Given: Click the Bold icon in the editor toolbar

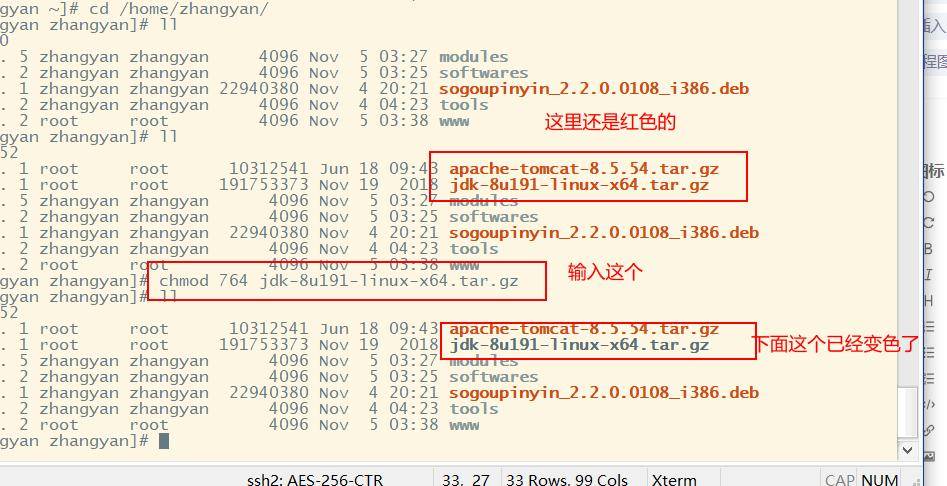Looking at the screenshot, I should click(x=929, y=249).
